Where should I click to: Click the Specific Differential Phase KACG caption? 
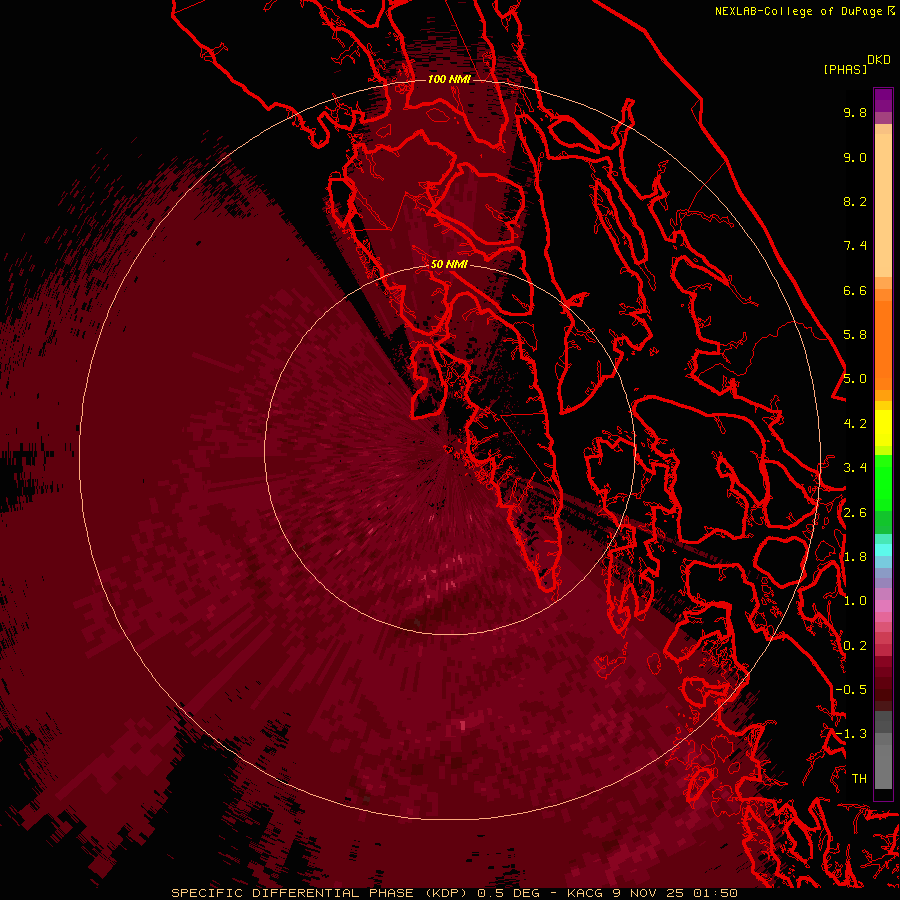[x=455, y=893]
